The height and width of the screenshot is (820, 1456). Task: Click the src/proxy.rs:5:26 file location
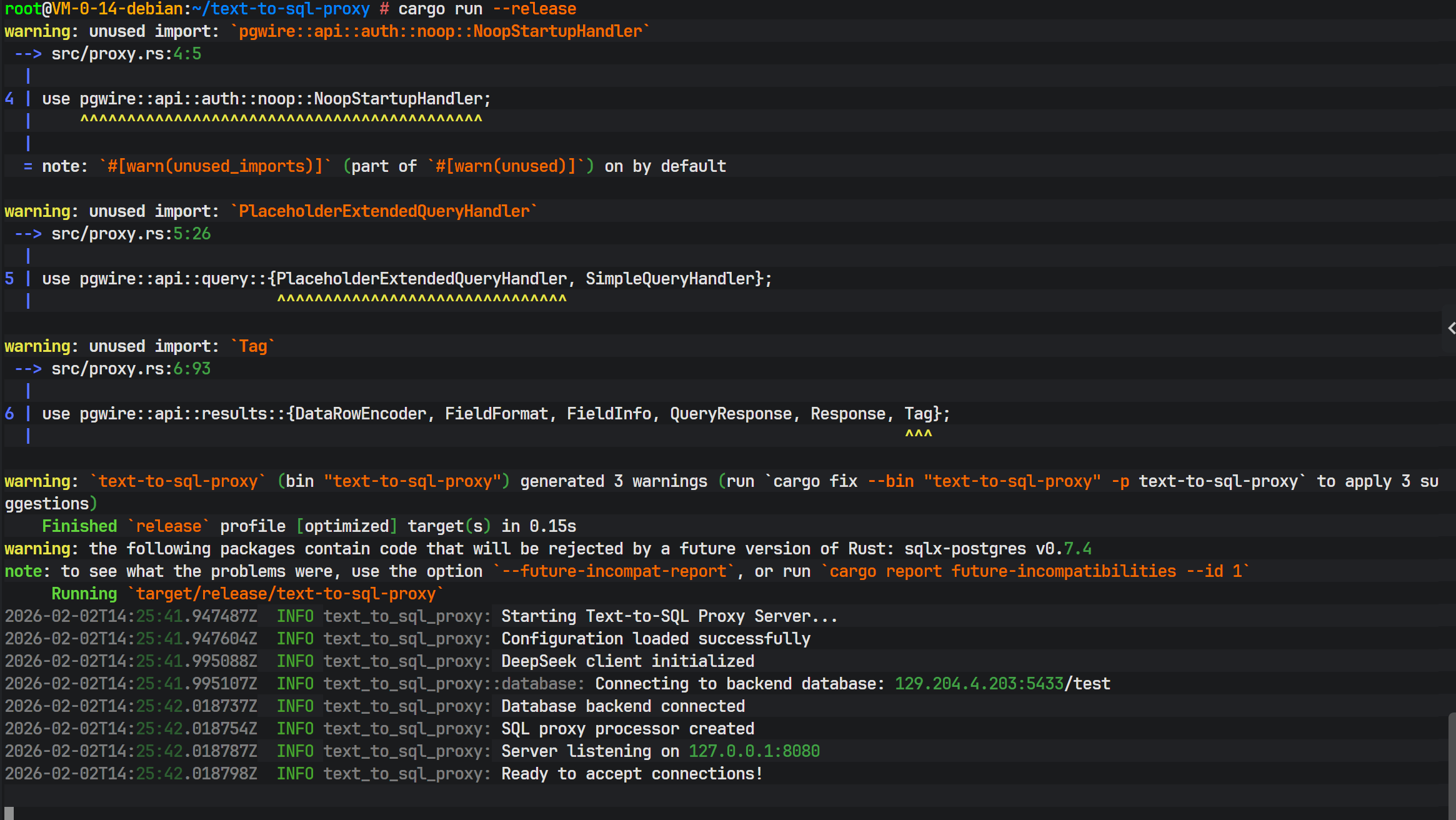[131, 234]
